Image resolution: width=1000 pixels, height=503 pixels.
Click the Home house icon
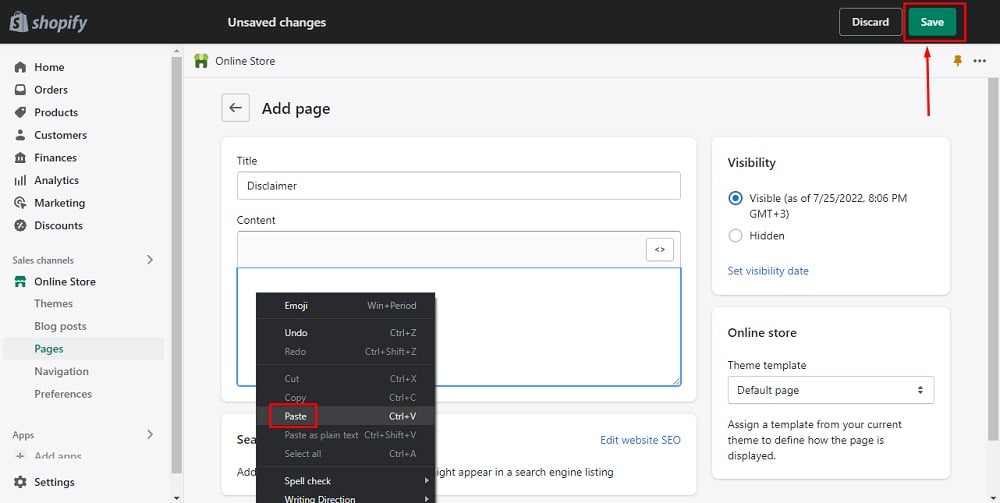(20, 67)
